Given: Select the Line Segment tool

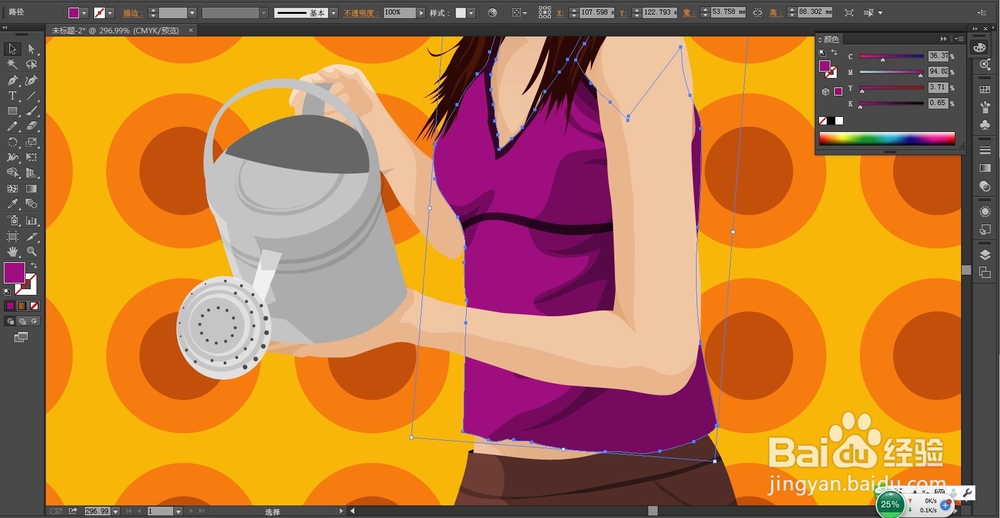Looking at the screenshot, I should [x=31, y=96].
